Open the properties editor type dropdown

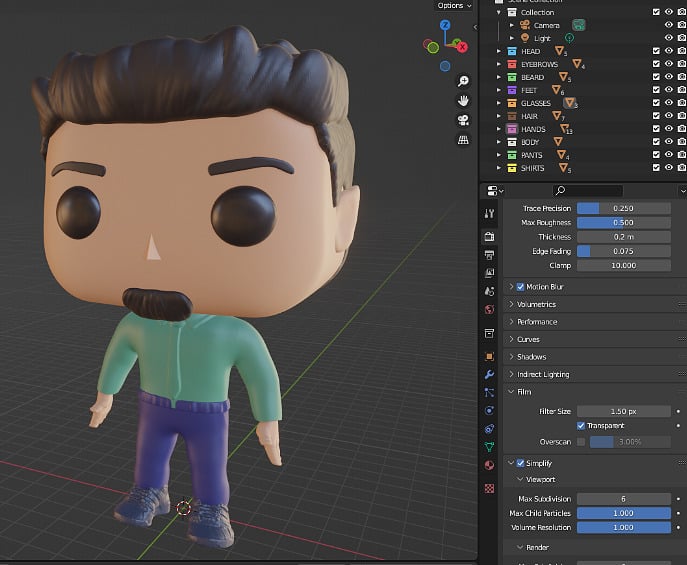(495, 191)
